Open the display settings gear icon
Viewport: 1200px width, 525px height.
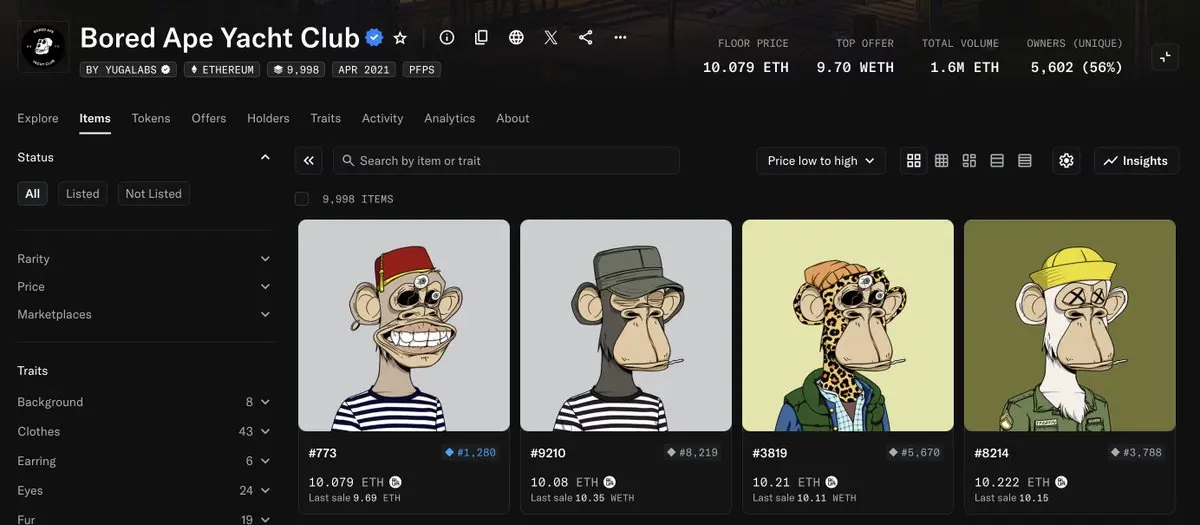1066,160
